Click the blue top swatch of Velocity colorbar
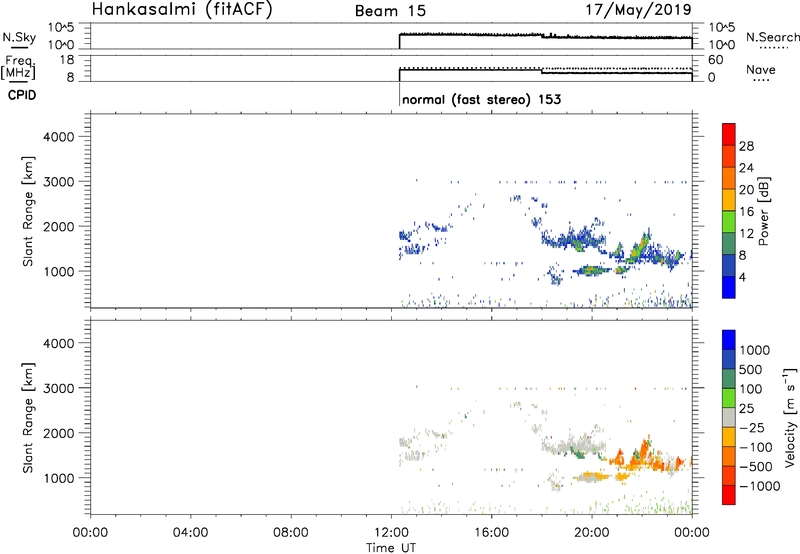Screen dimensions: 800x554 pos(729,340)
